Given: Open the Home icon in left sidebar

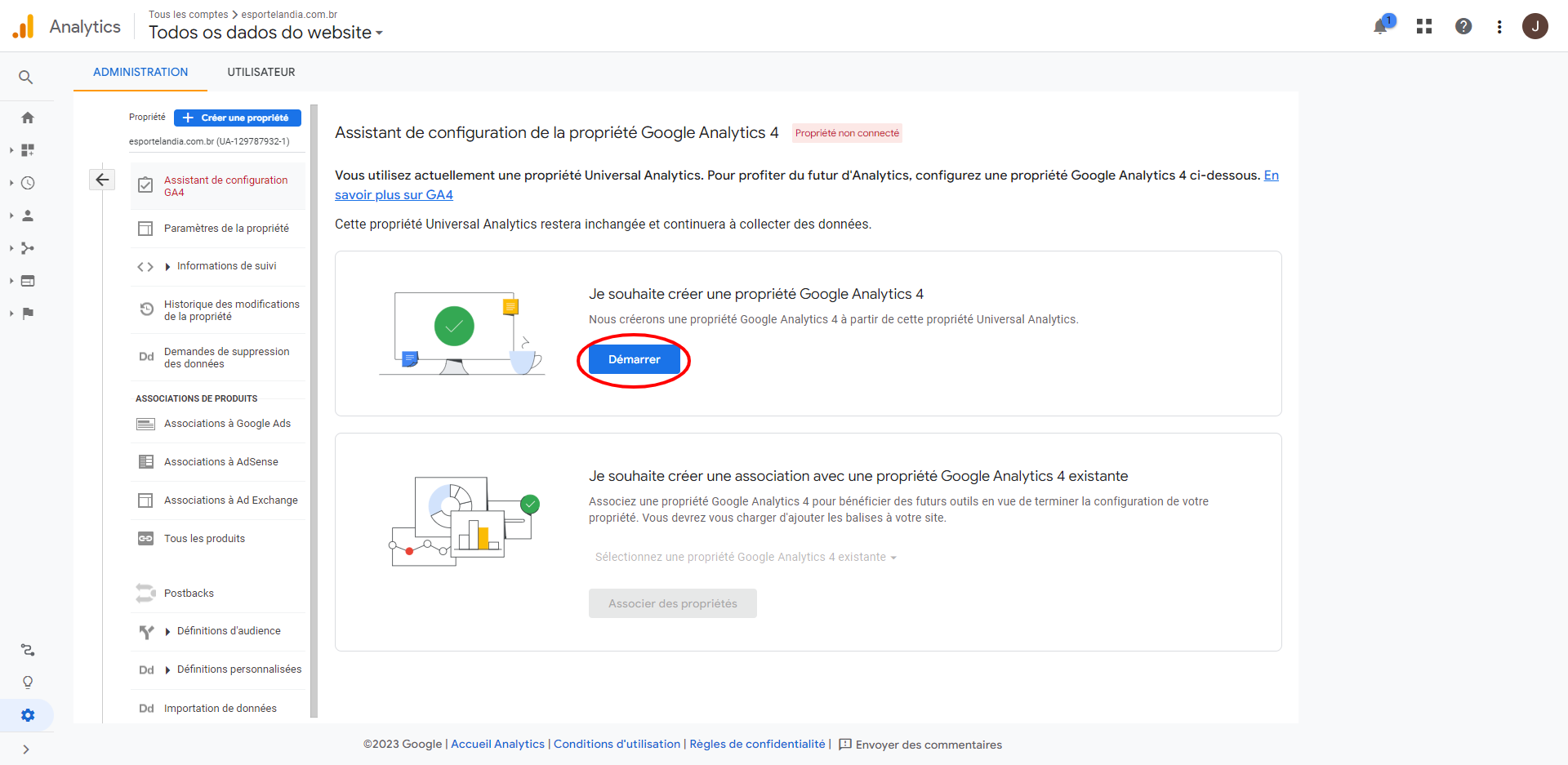Looking at the screenshot, I should [28, 118].
